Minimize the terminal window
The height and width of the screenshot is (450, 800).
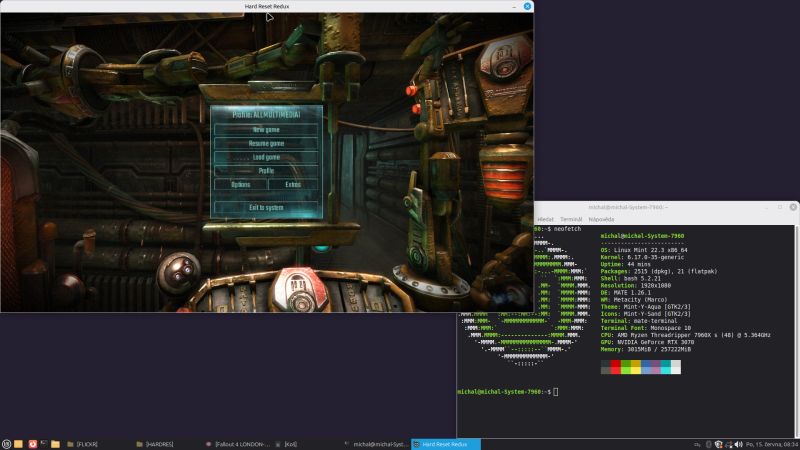pyautogui.click(x=766, y=207)
